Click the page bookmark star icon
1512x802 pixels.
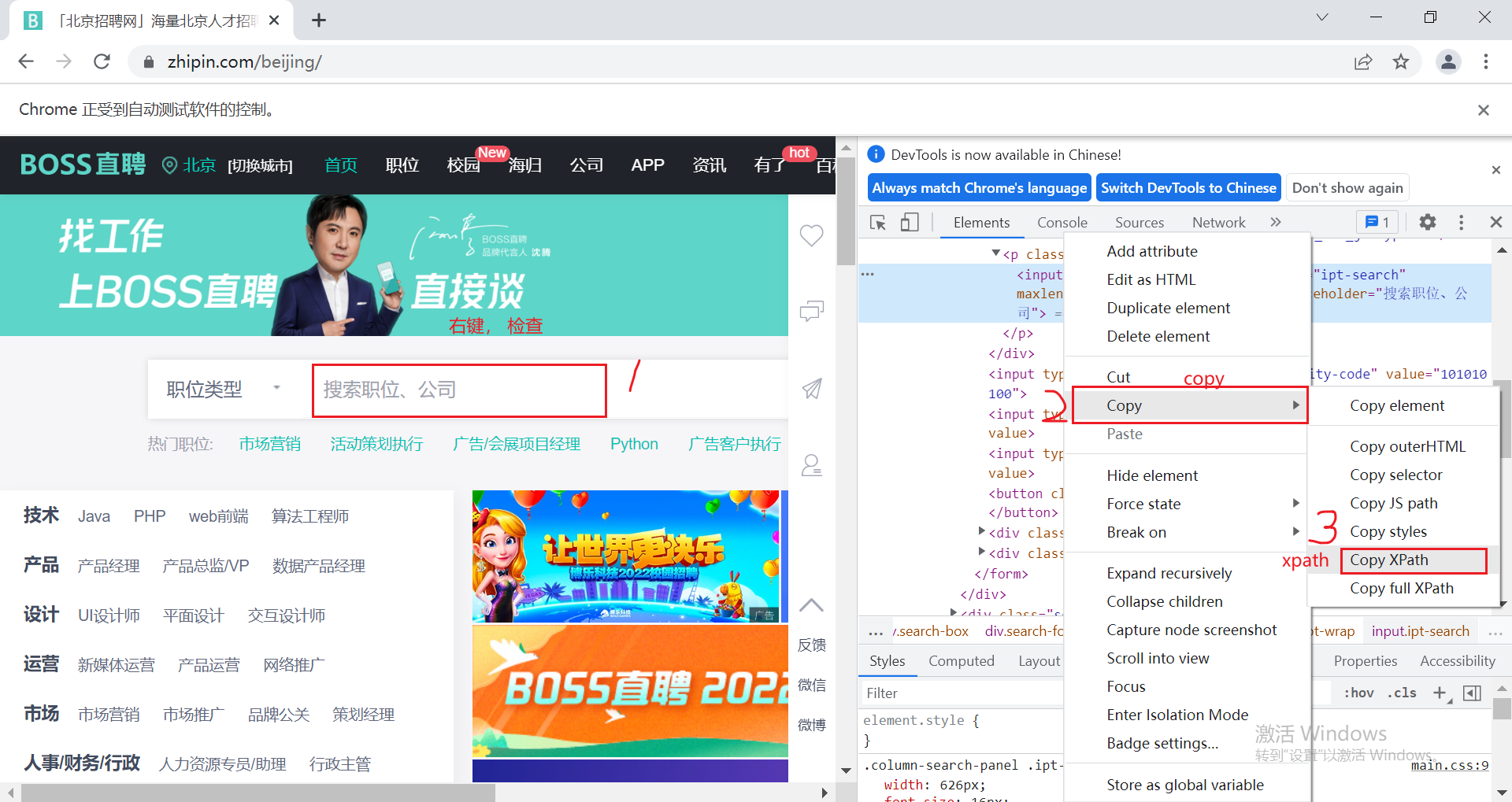point(1401,61)
